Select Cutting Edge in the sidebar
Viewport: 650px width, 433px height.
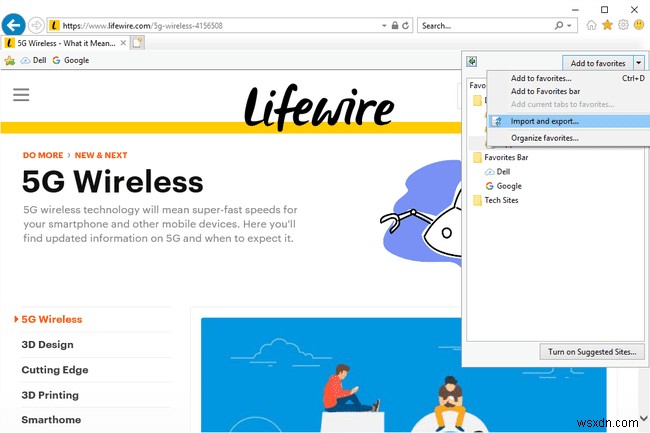coord(55,370)
